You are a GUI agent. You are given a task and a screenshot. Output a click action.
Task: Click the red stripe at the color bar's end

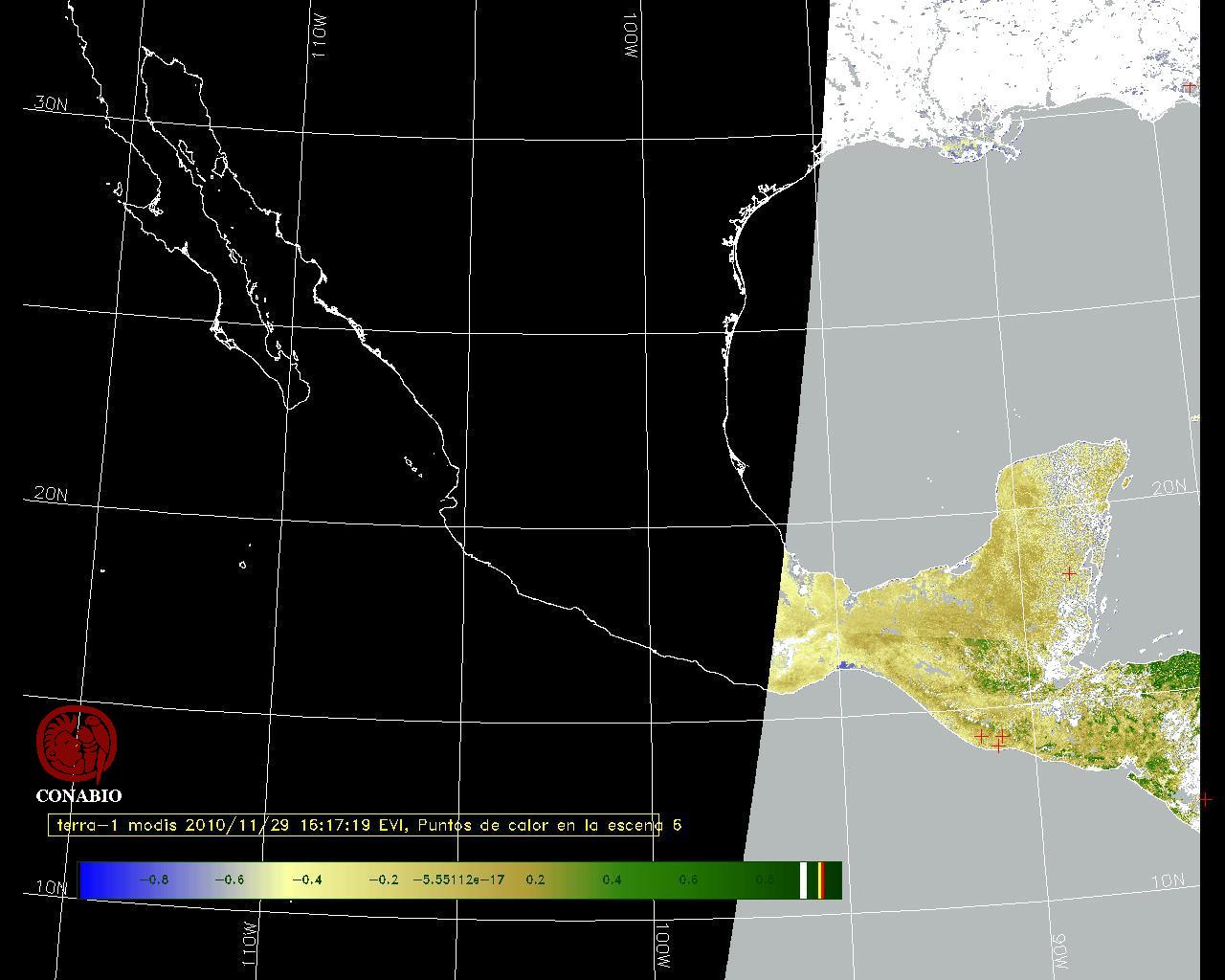pos(821,880)
